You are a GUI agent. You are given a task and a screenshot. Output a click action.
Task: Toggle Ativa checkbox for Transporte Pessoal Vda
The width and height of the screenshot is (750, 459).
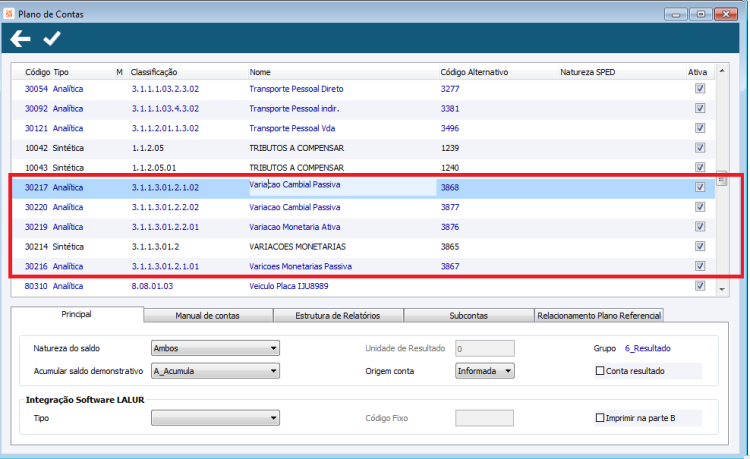tap(700, 128)
